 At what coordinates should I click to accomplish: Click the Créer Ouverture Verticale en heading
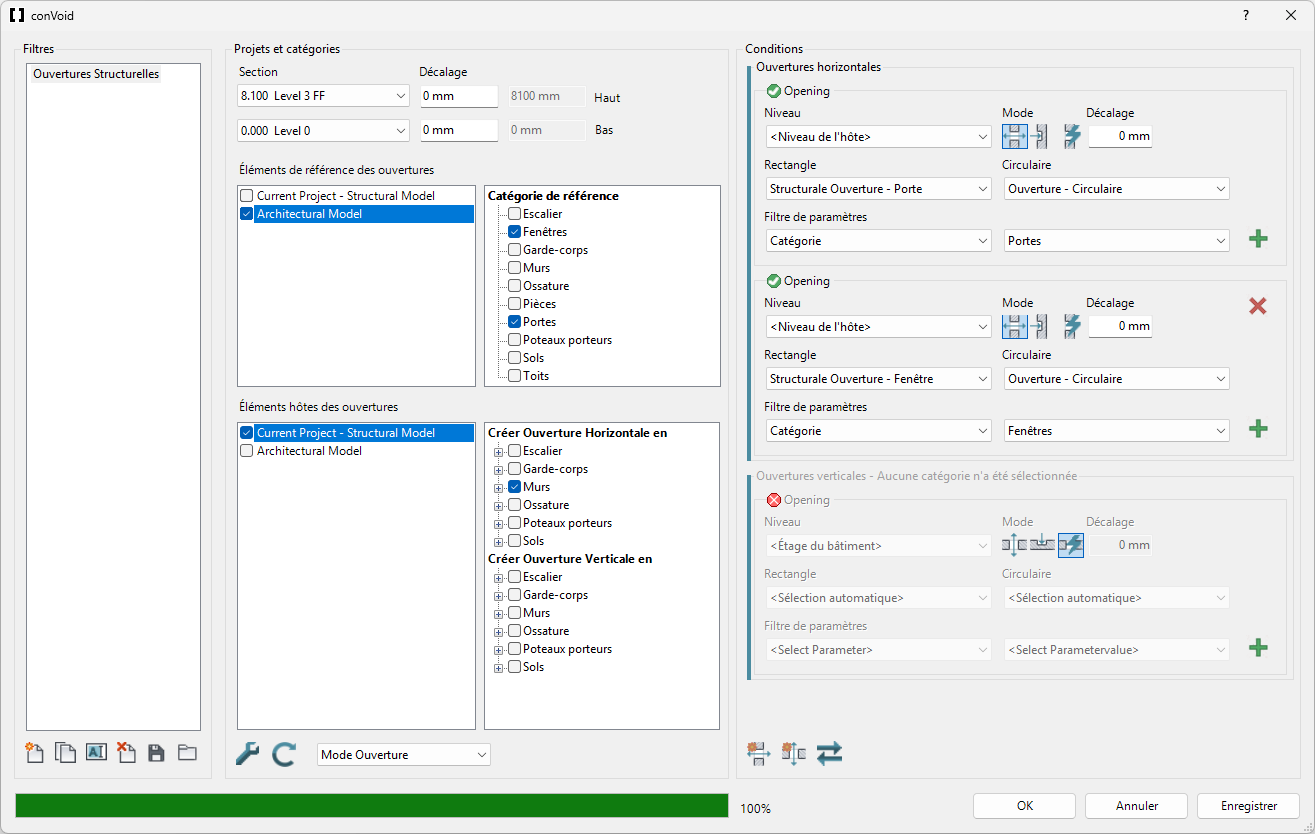[x=570, y=559]
